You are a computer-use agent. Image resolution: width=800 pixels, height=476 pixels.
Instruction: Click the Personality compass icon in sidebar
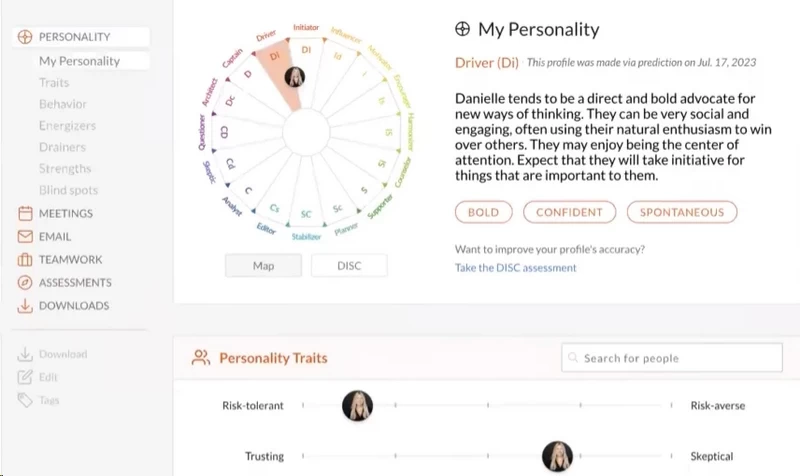[x=24, y=37]
